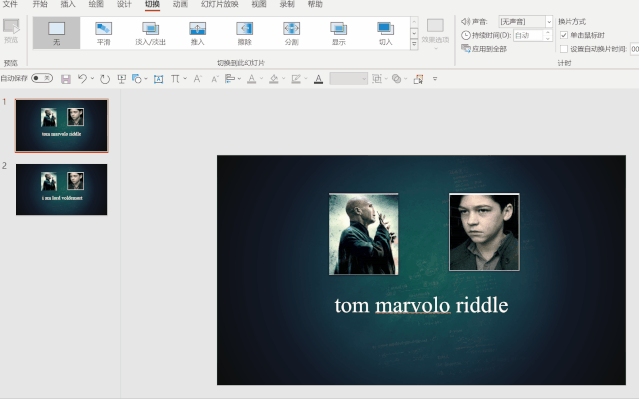
Task: Expand the align objects dropdown arrow
Action: coord(239,78)
